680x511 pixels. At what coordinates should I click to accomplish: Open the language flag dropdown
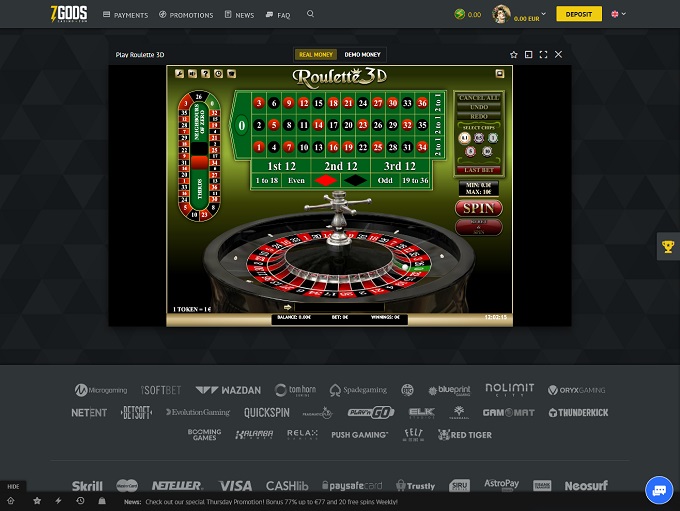[x=618, y=15]
